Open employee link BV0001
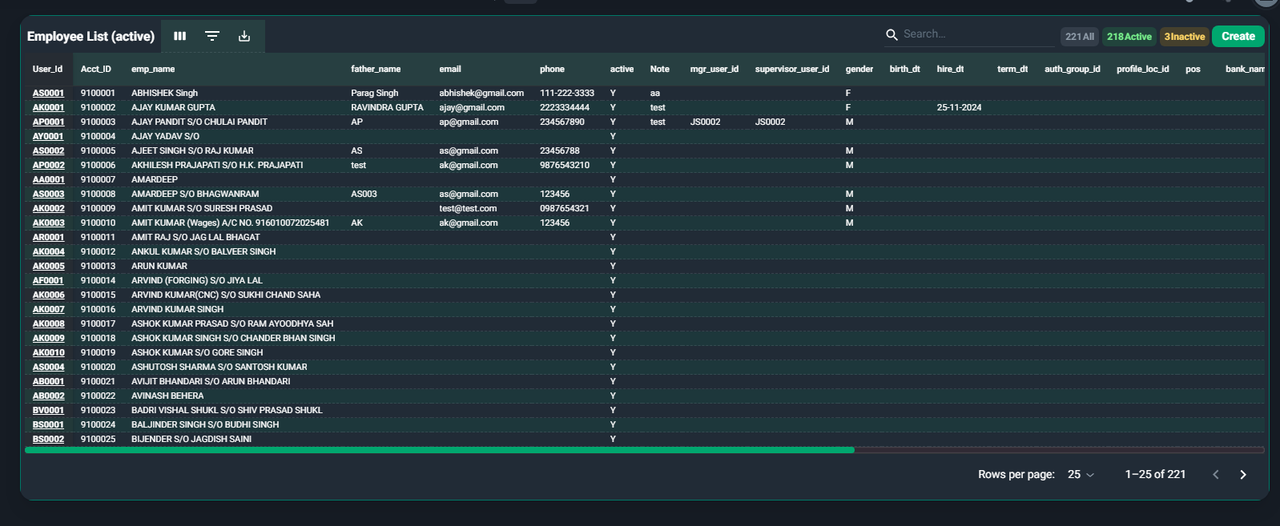1280x526 pixels. [48, 410]
